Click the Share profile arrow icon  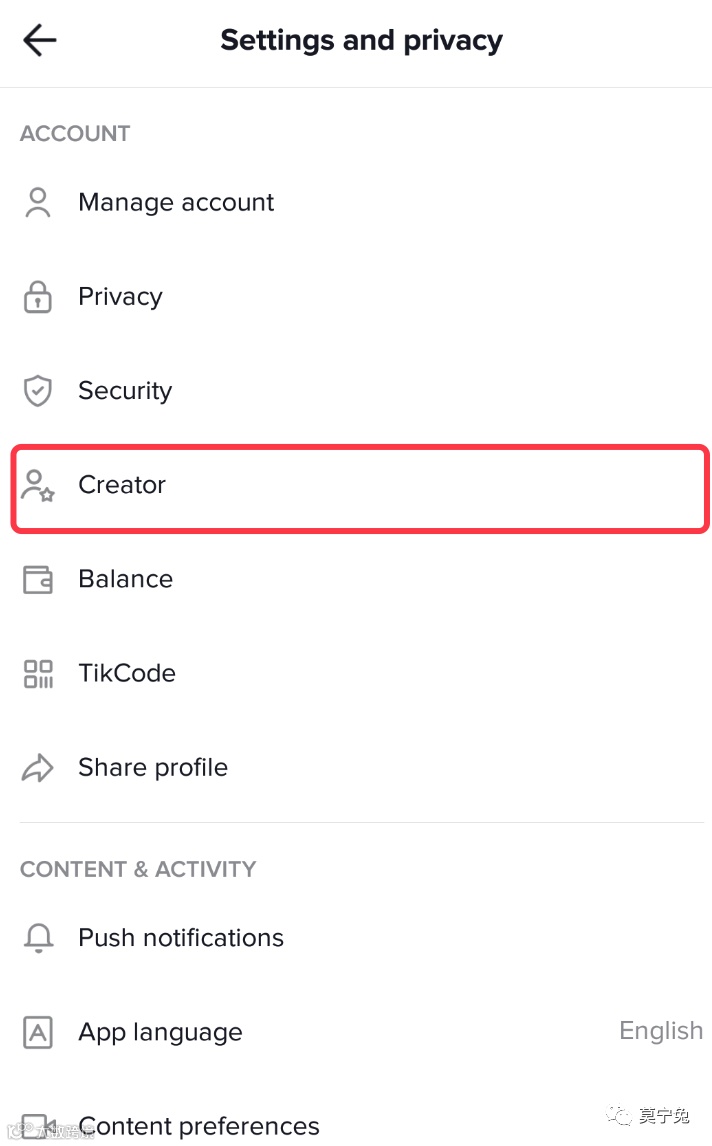click(38, 768)
